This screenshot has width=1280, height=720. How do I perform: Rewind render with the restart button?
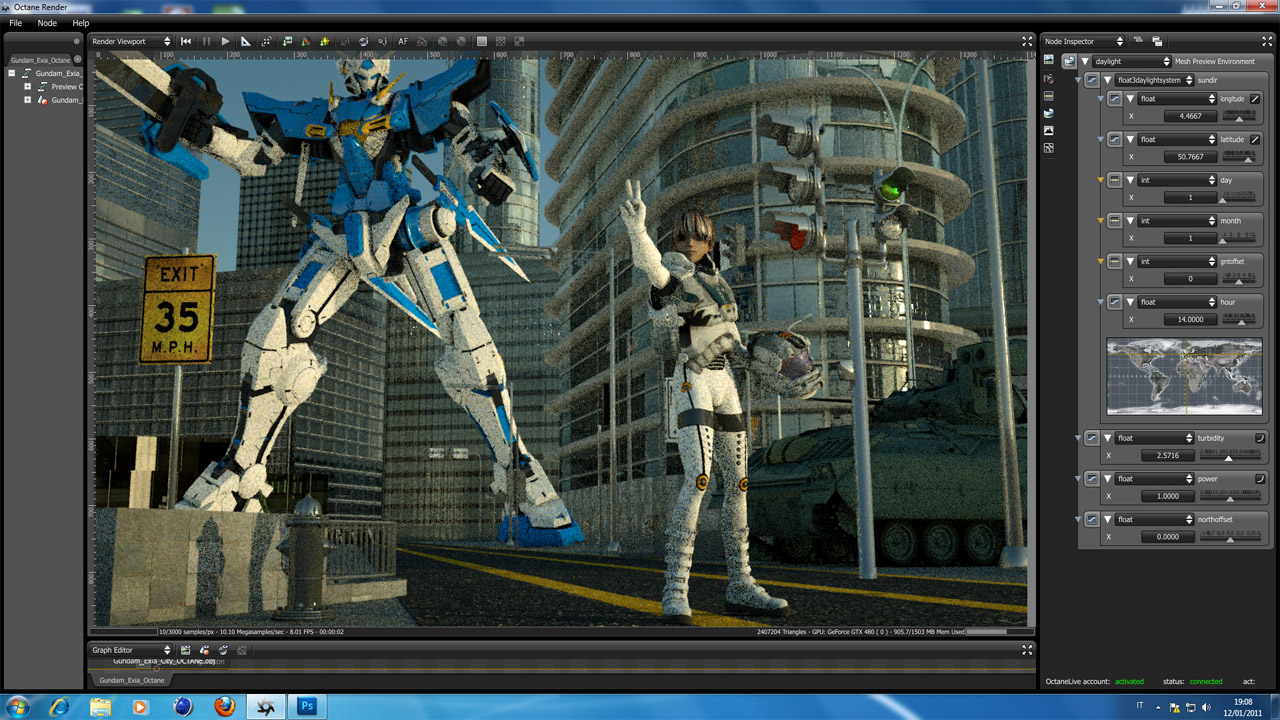[x=186, y=41]
